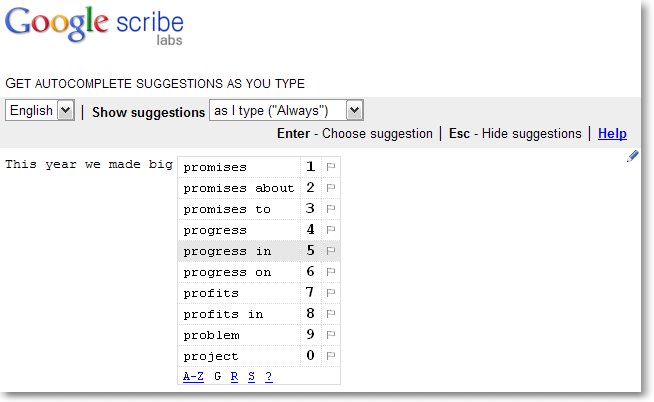The width and height of the screenshot is (654, 402).
Task: Click the flag icon next to "promises"
Action: [331, 167]
